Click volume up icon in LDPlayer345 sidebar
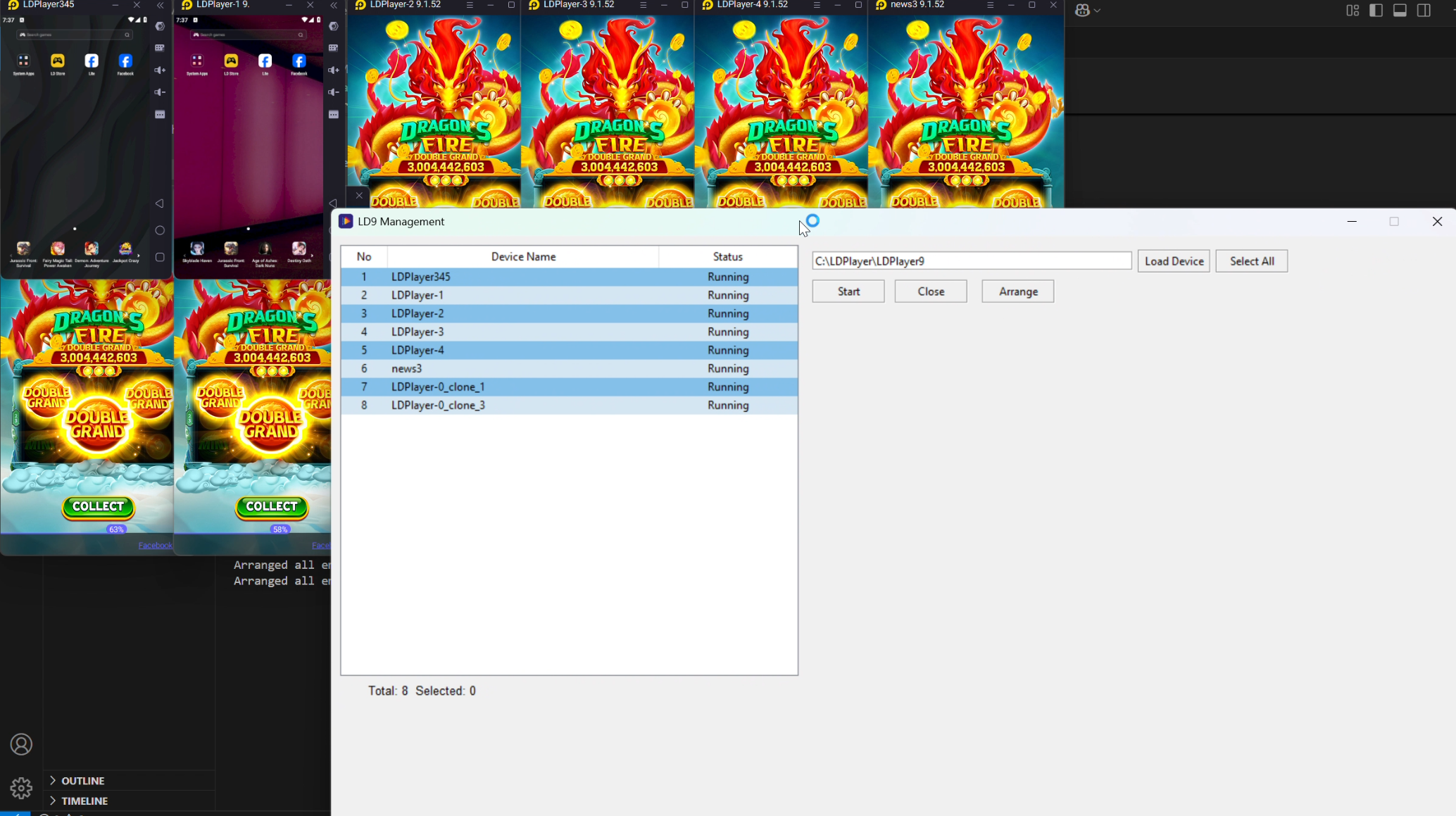The height and width of the screenshot is (816, 1456). pyautogui.click(x=160, y=70)
